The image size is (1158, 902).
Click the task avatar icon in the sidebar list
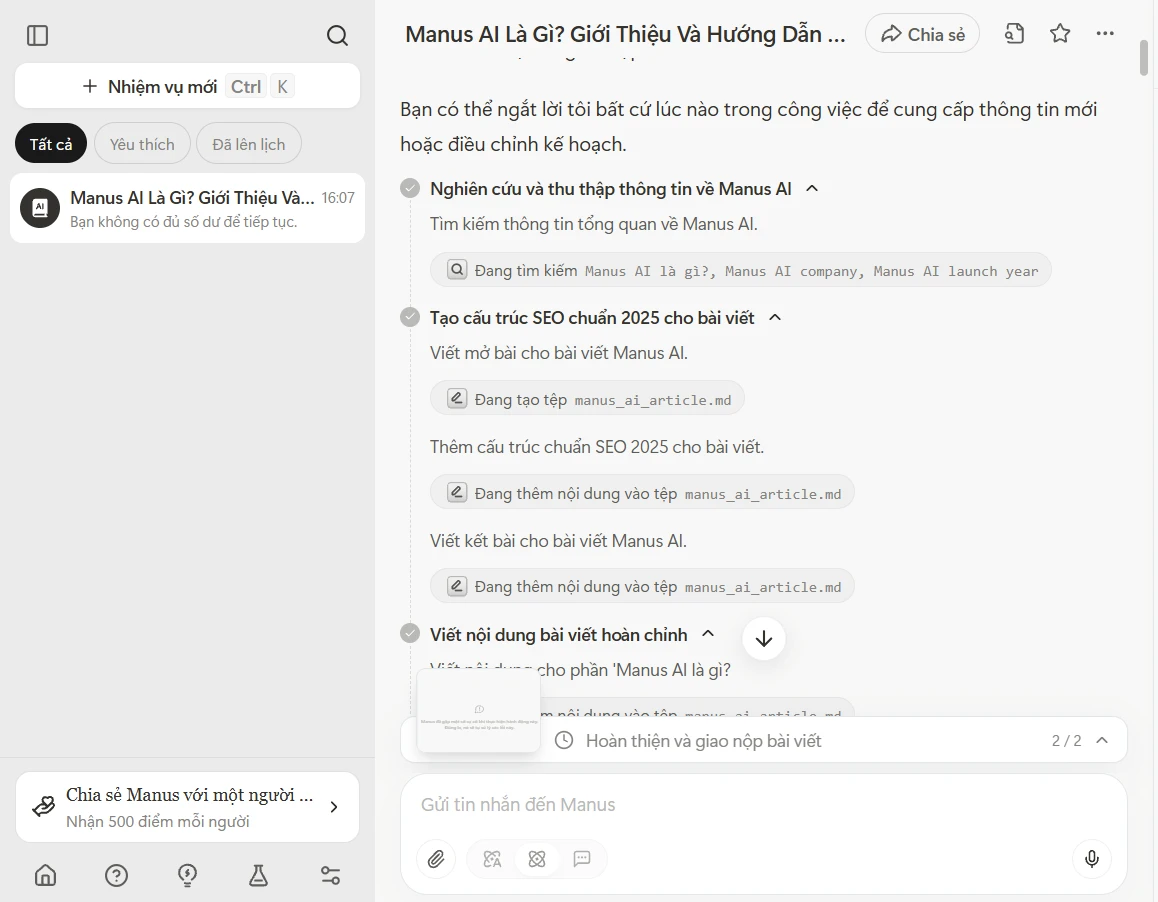tap(40, 208)
